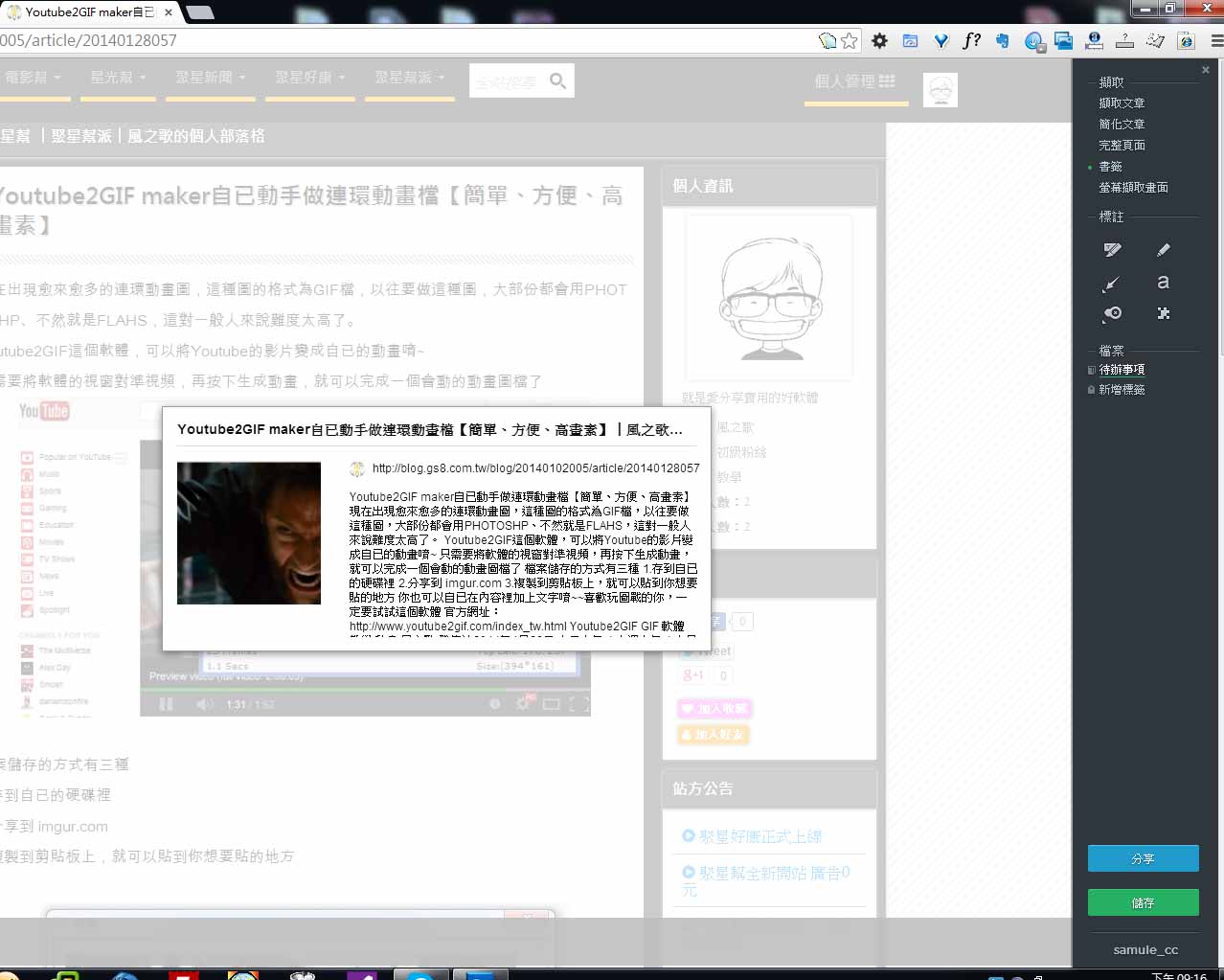Click the bookmark preview title text

click(430, 430)
